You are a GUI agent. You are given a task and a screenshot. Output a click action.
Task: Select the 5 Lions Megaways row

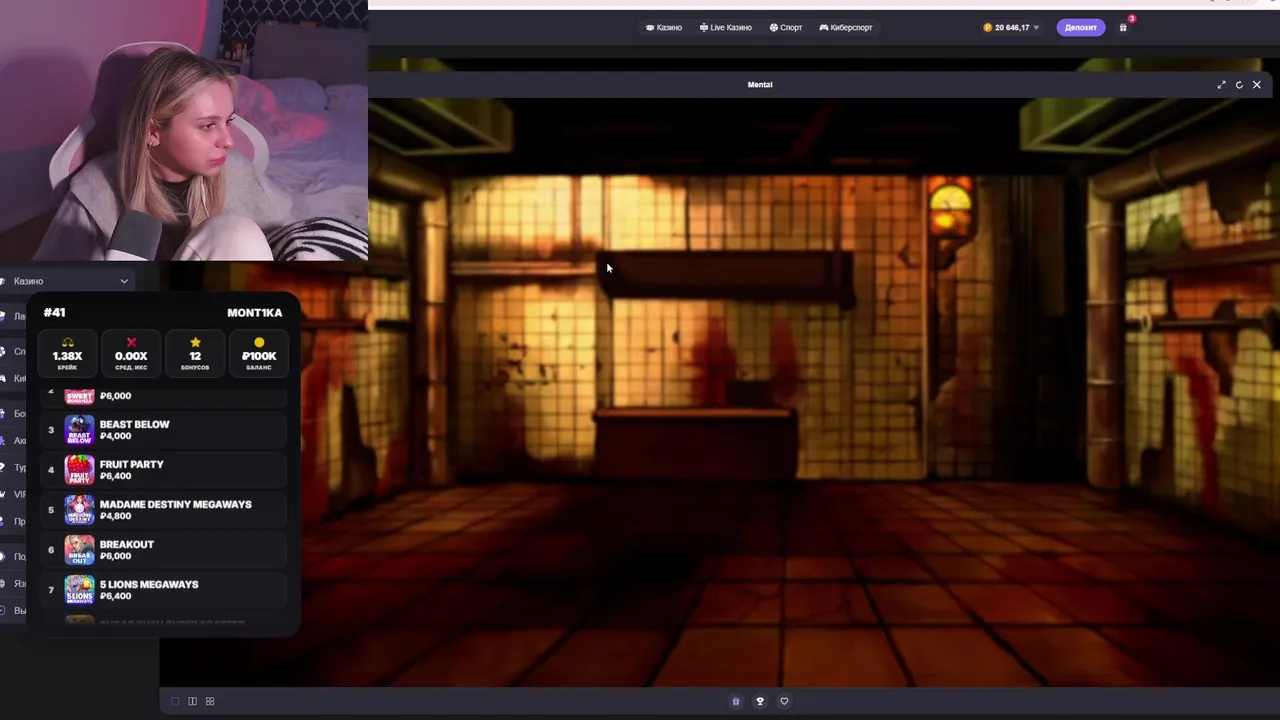pyautogui.click(x=164, y=590)
